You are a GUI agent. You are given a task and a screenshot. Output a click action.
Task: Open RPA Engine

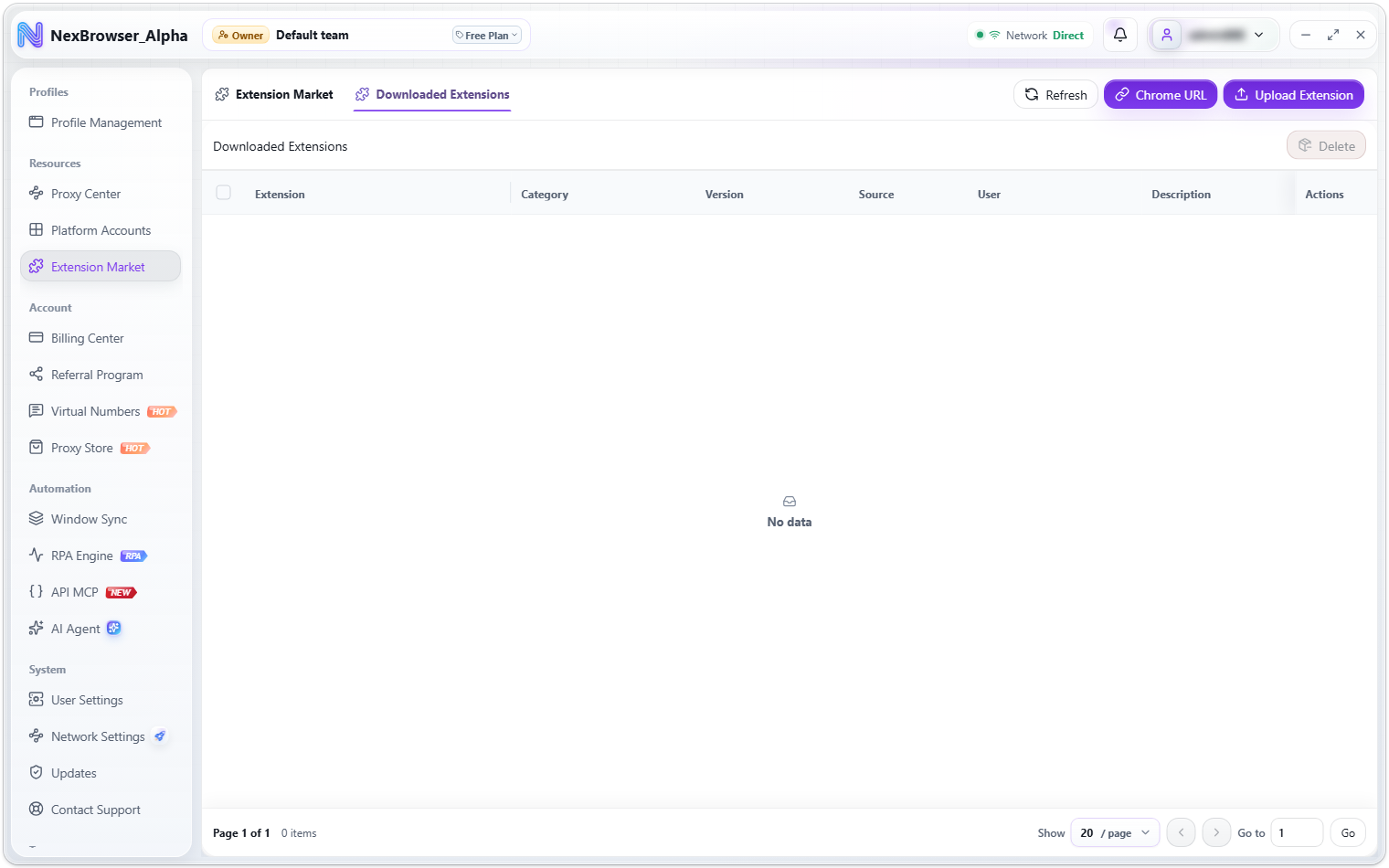point(101,556)
